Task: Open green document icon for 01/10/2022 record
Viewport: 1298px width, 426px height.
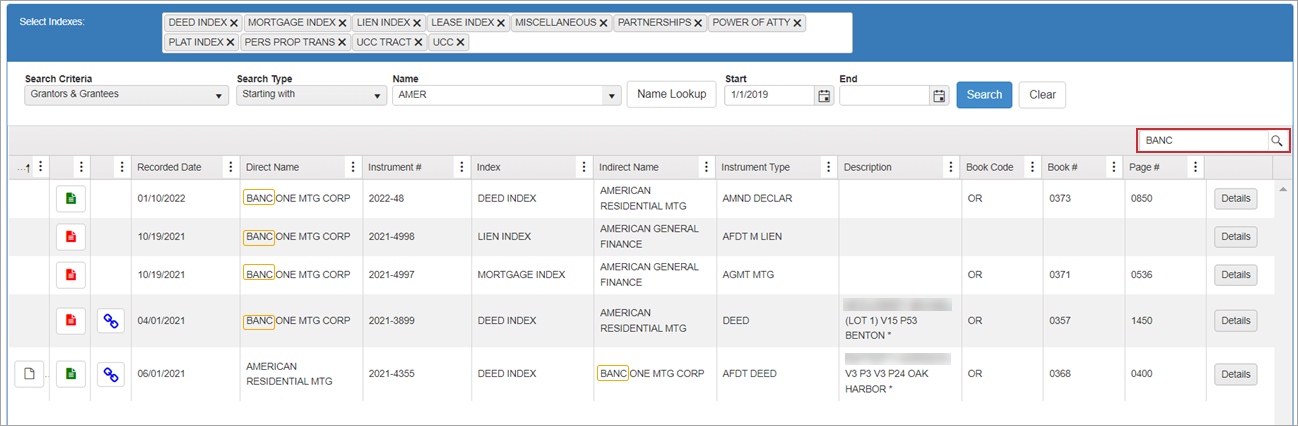Action: point(70,198)
